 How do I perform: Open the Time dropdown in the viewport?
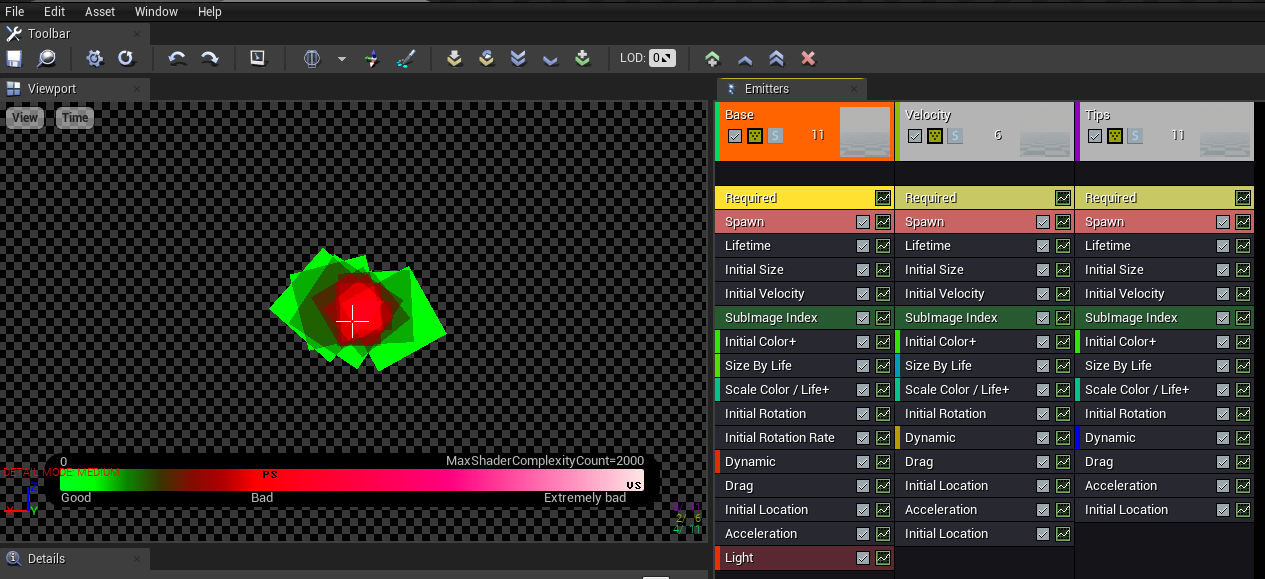[74, 117]
